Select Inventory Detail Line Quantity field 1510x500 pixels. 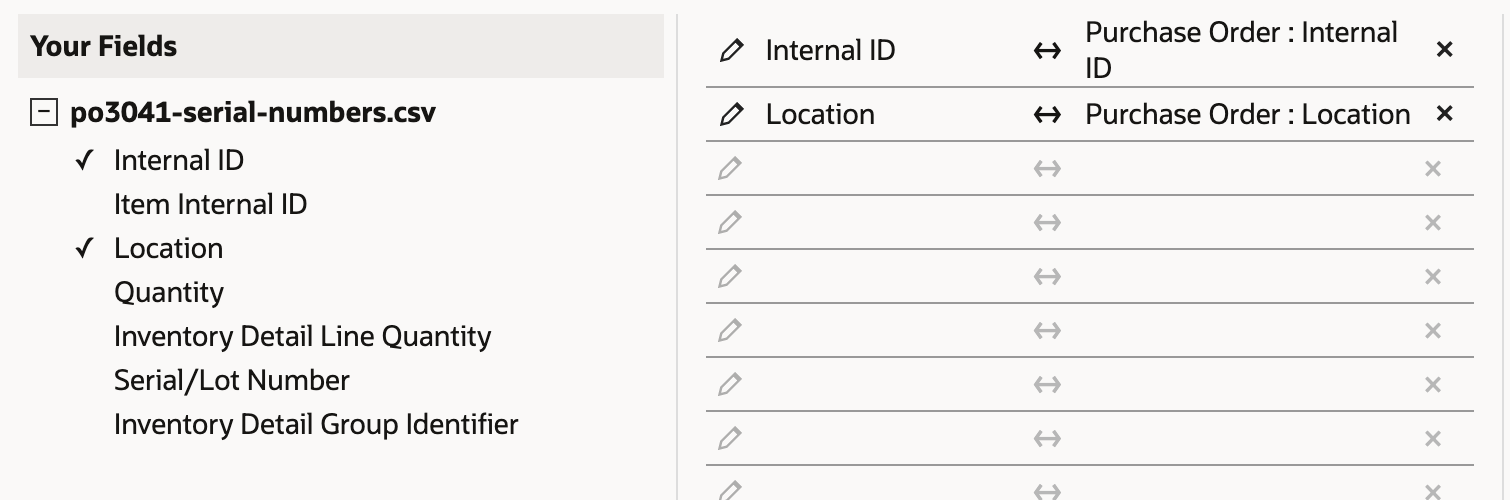pos(302,336)
